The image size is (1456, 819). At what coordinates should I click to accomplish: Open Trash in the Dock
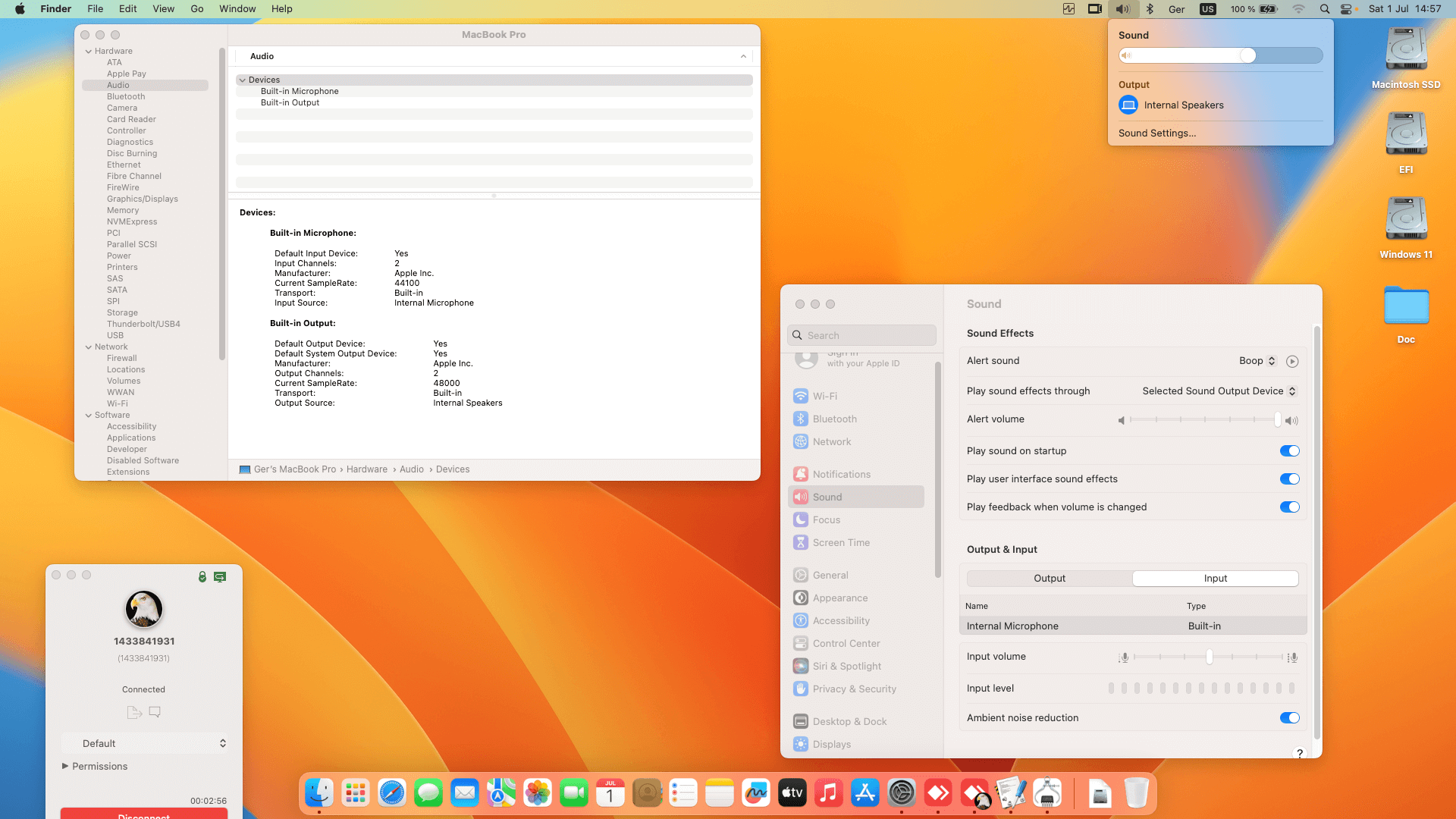[x=1136, y=793]
